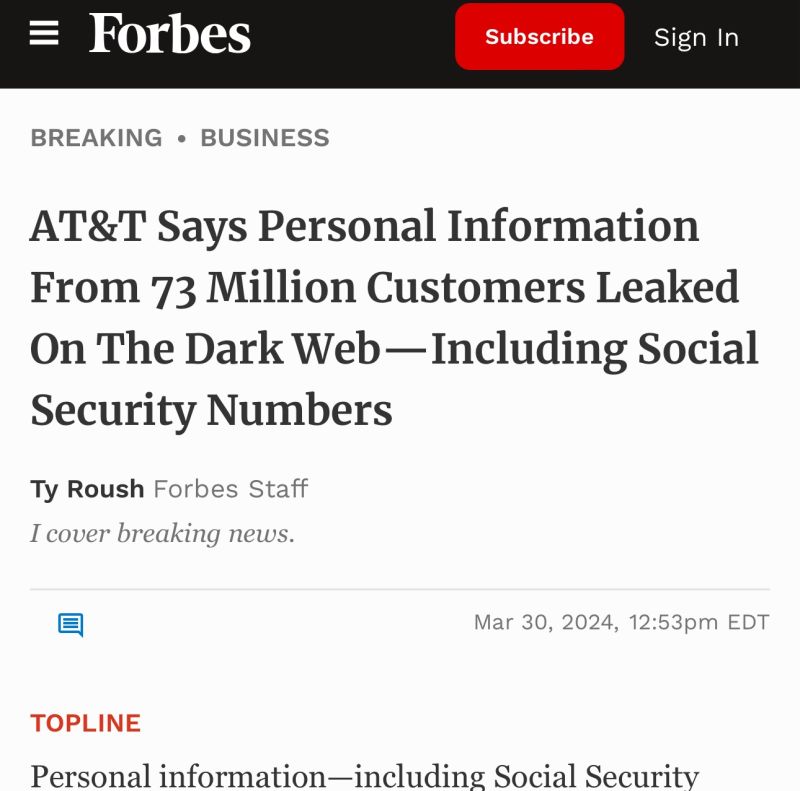The height and width of the screenshot is (791, 800).
Task: Open the Sign In link
Action: (x=696, y=38)
